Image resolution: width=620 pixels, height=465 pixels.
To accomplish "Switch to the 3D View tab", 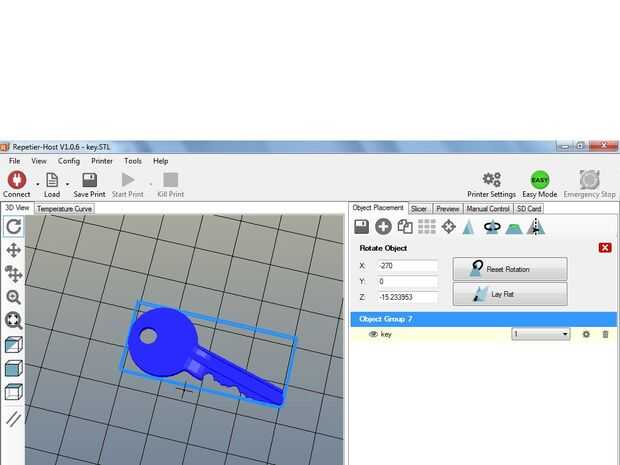I will tap(17, 208).
